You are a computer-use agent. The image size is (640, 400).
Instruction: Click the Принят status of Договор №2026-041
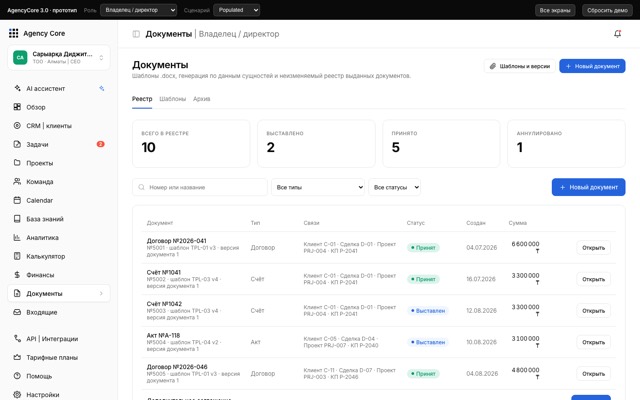pos(423,248)
